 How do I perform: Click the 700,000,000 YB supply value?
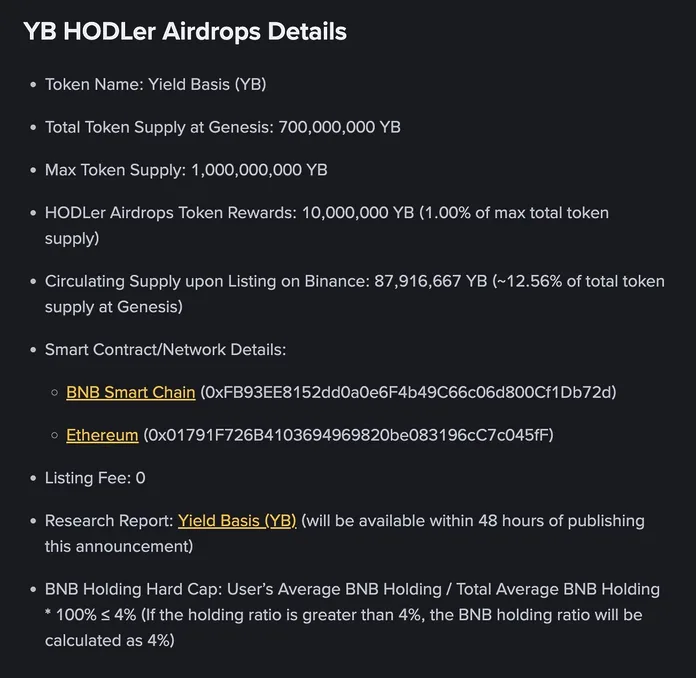[338, 127]
